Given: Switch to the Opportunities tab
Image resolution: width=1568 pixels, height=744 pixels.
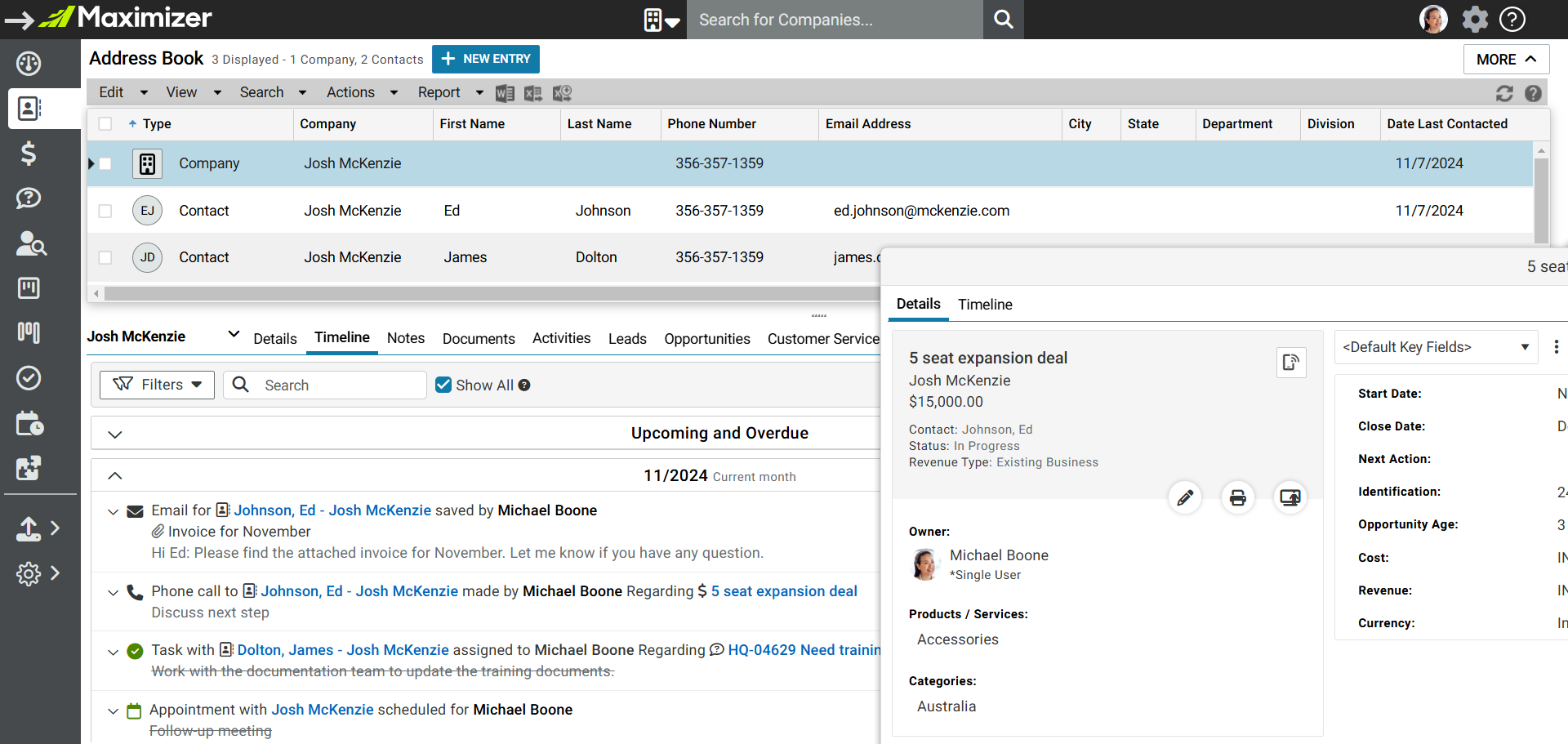Looking at the screenshot, I should pos(707,339).
